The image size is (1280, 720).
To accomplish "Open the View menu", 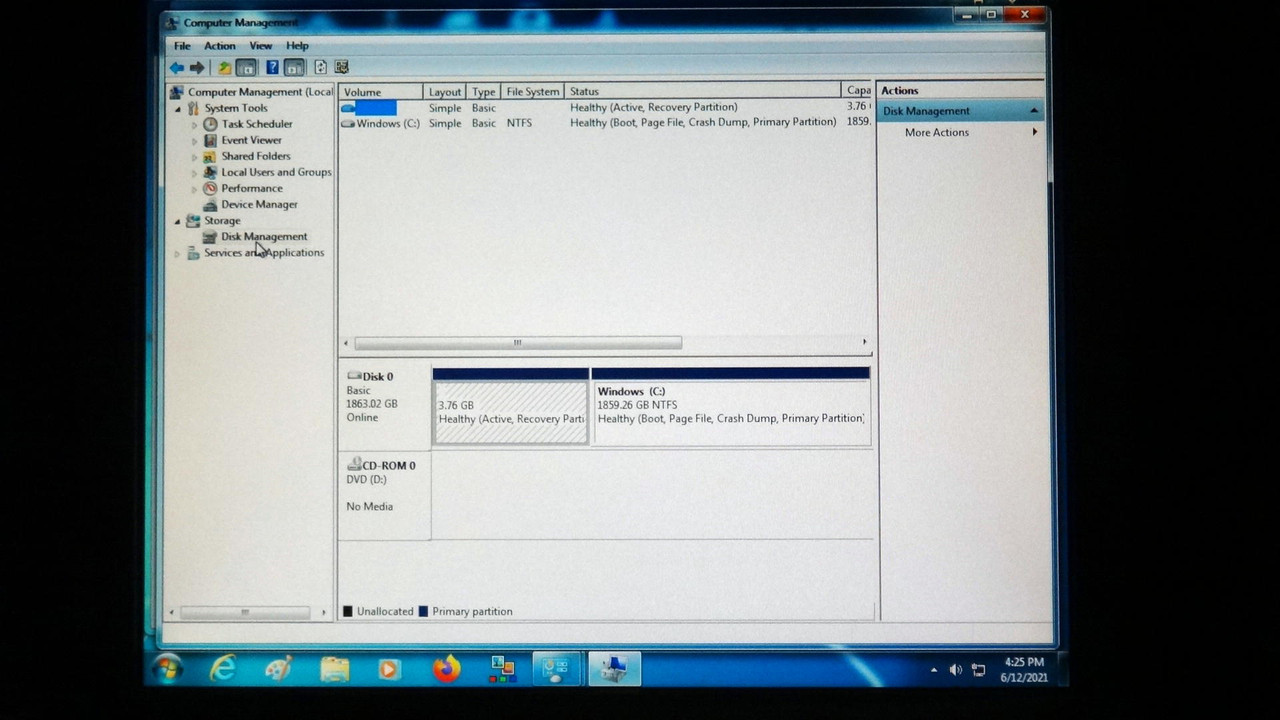I will coord(261,46).
